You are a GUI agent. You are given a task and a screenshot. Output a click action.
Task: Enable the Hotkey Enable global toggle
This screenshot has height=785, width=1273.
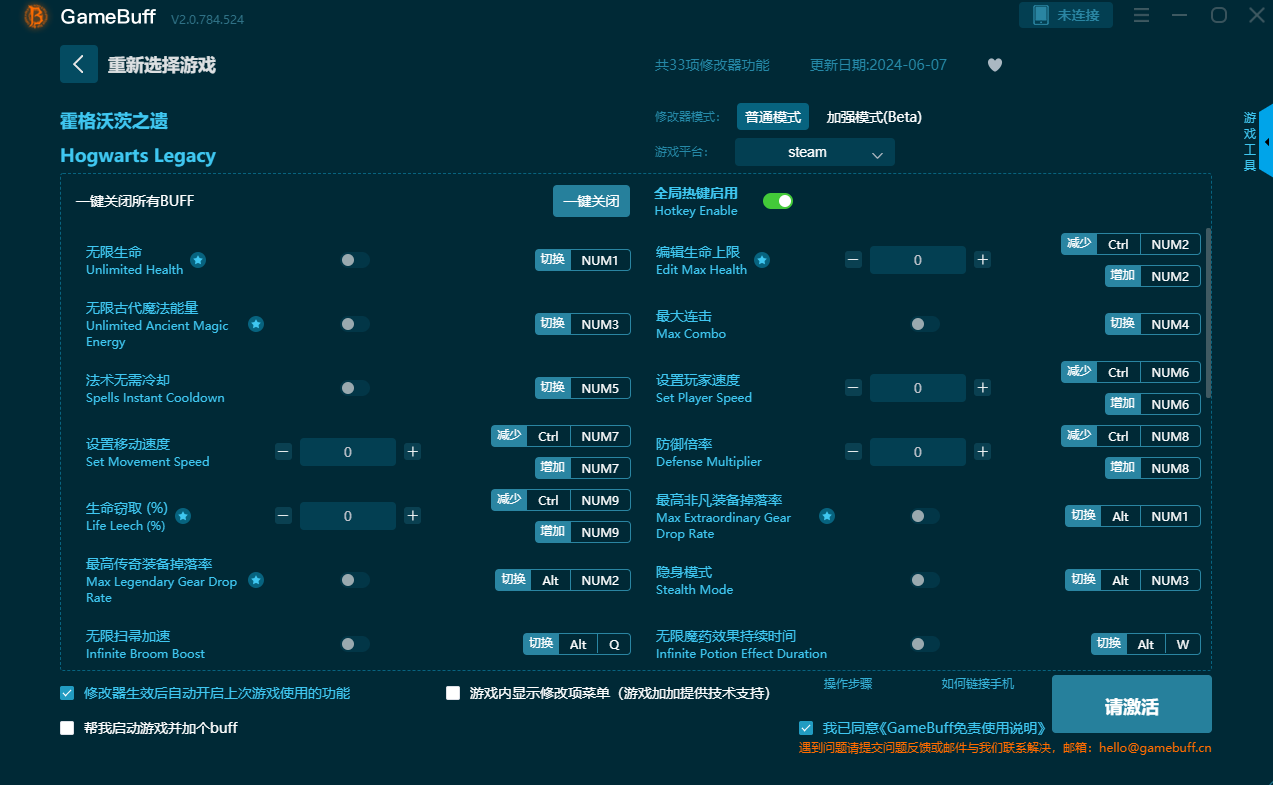click(x=777, y=201)
